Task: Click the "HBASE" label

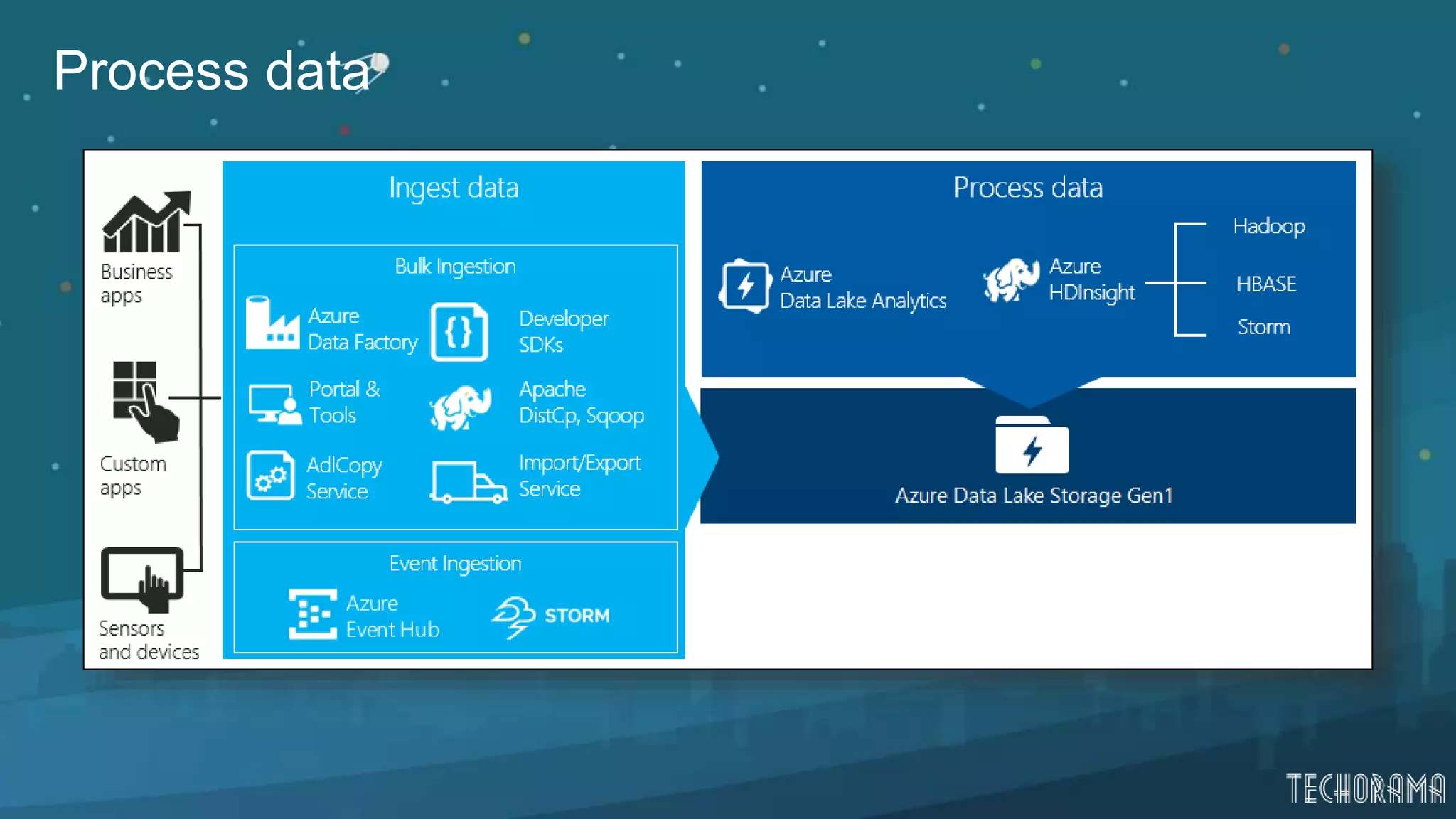Action: pos(1266,284)
